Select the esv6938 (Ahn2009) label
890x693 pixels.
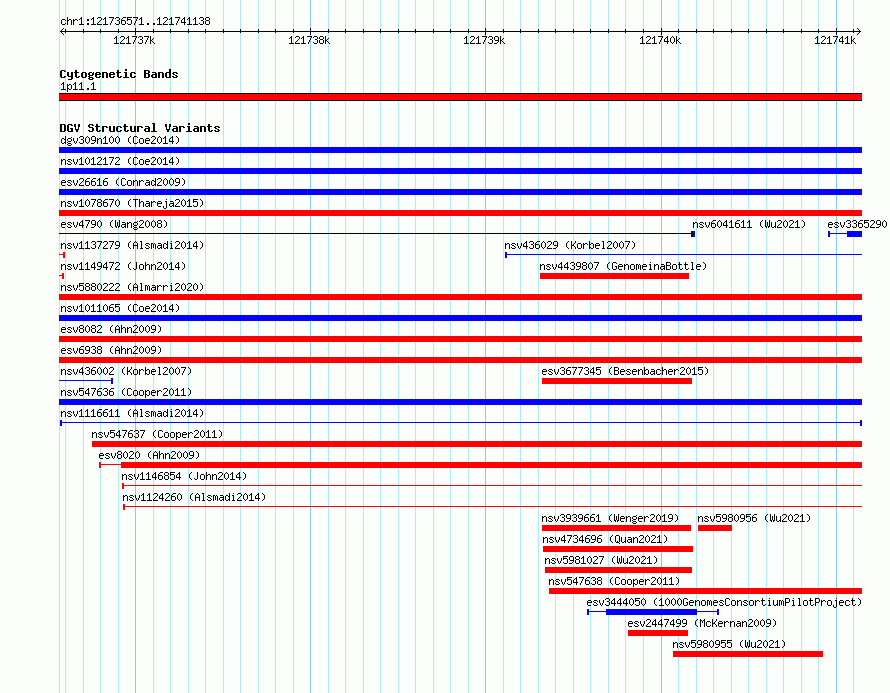point(111,350)
